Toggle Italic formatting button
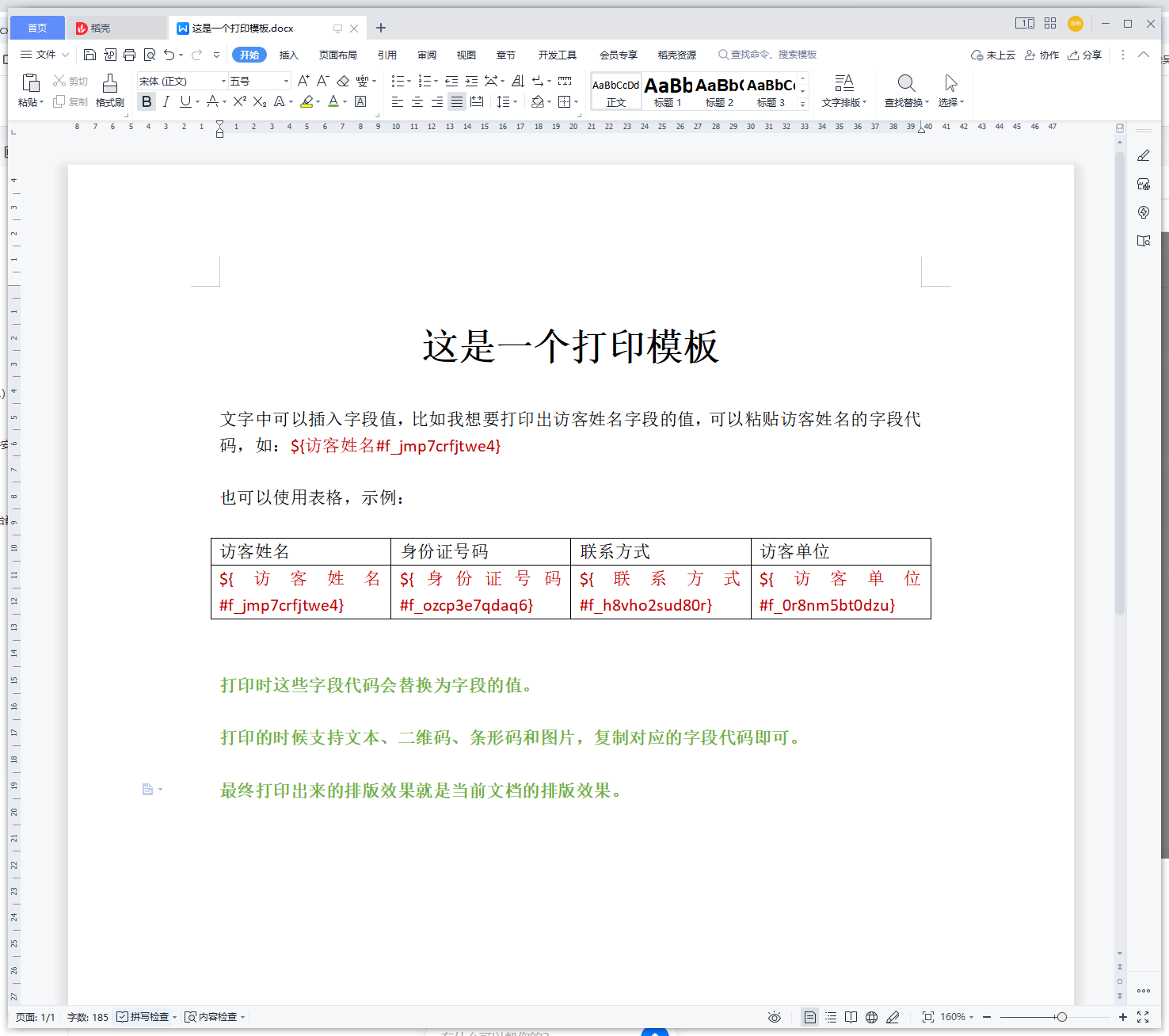1169x1036 pixels. [166, 101]
